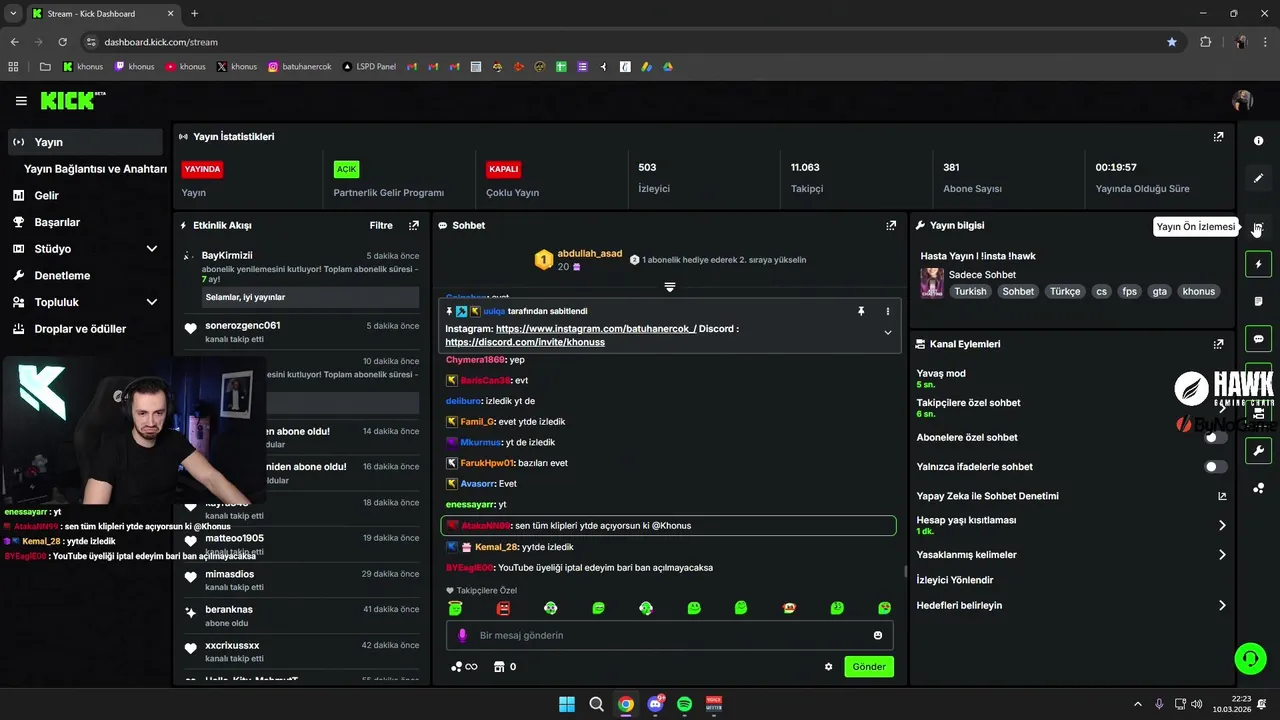The width and height of the screenshot is (1280, 720).
Task: Click the note page icon in right sidebar
Action: pos(1259,301)
